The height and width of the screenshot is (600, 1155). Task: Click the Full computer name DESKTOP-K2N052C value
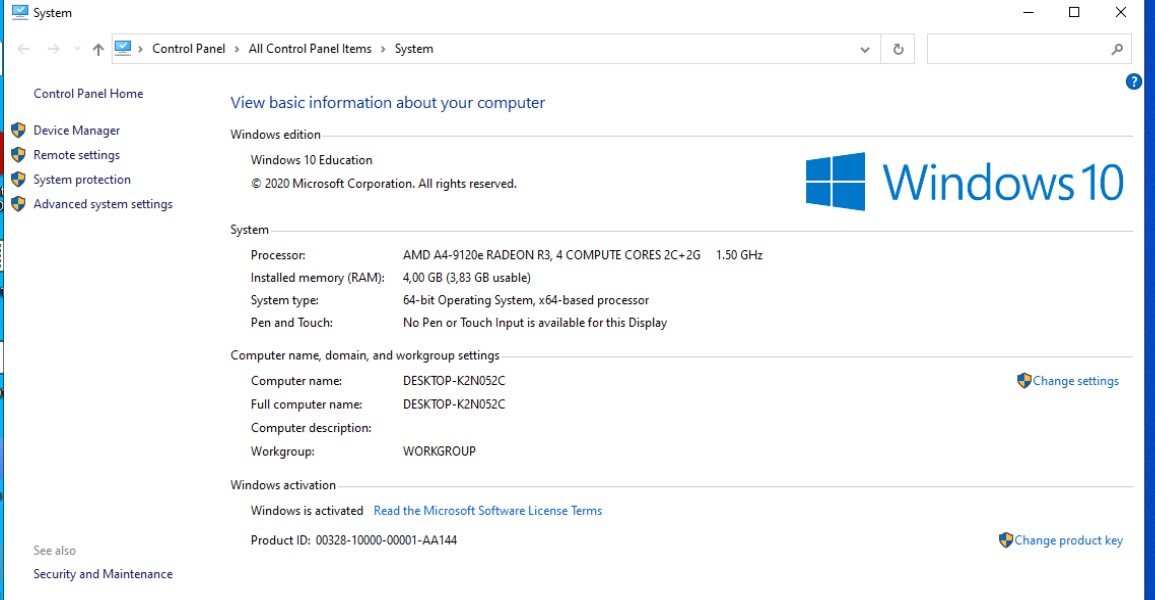[x=454, y=404]
